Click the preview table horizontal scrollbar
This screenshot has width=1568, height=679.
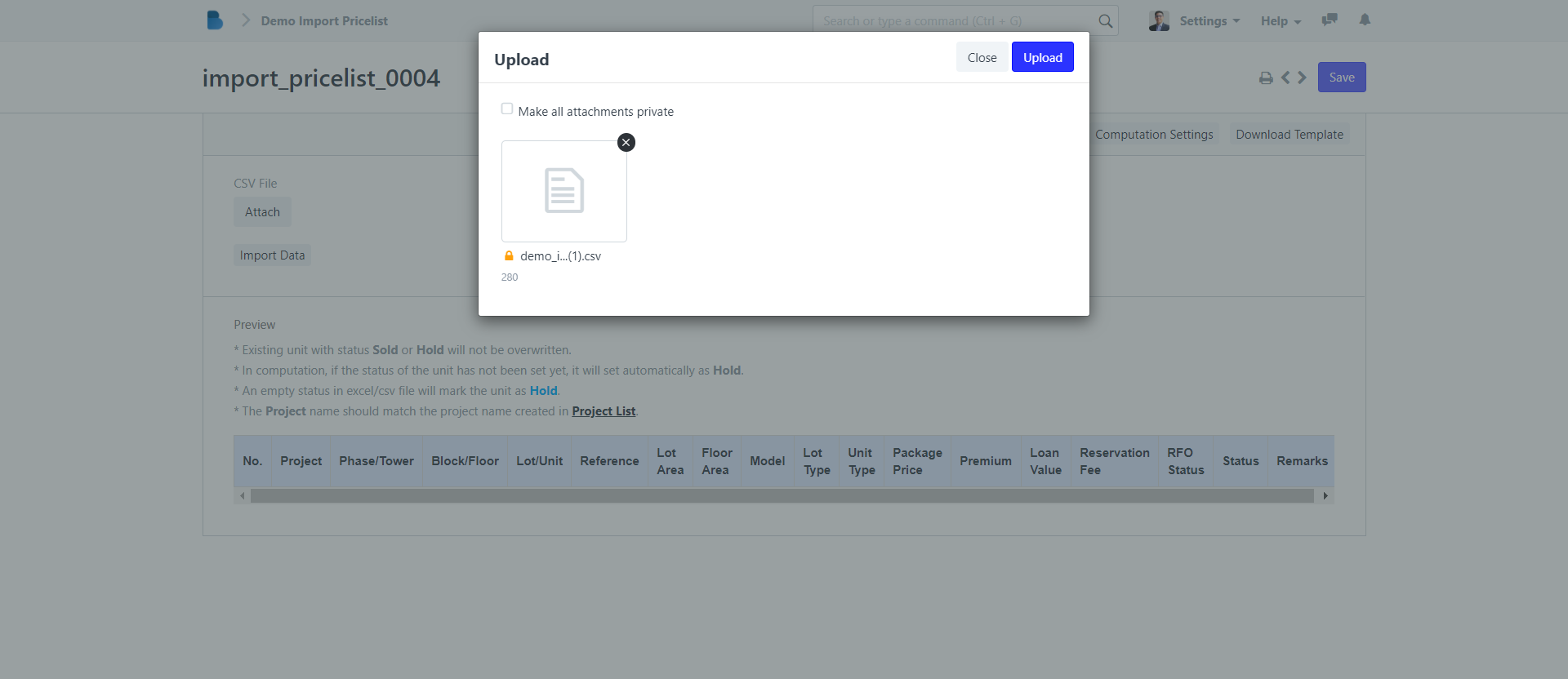pyautogui.click(x=782, y=496)
